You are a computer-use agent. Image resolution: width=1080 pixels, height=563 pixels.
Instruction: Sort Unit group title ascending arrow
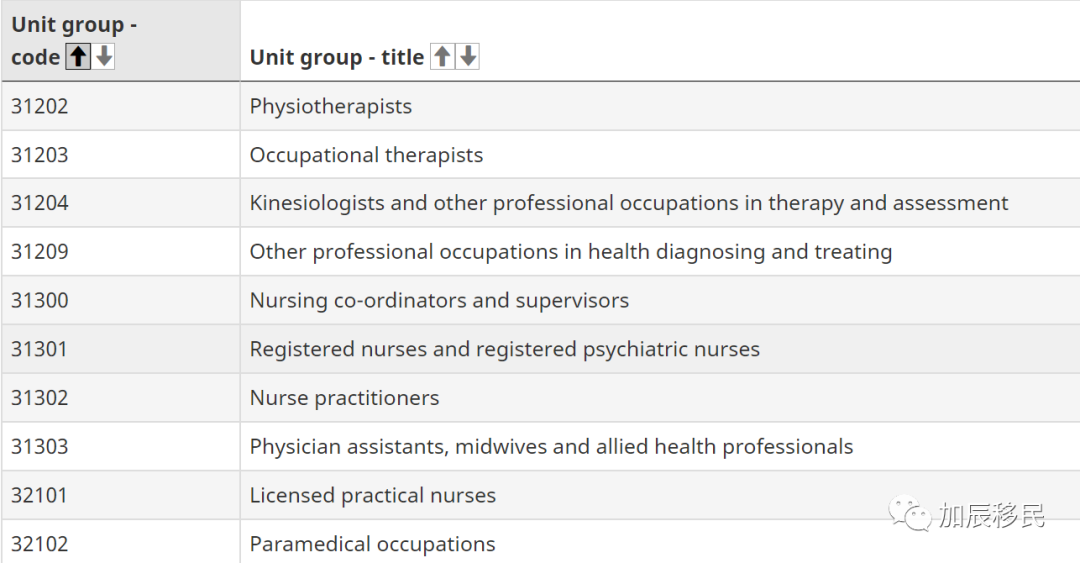coord(442,57)
